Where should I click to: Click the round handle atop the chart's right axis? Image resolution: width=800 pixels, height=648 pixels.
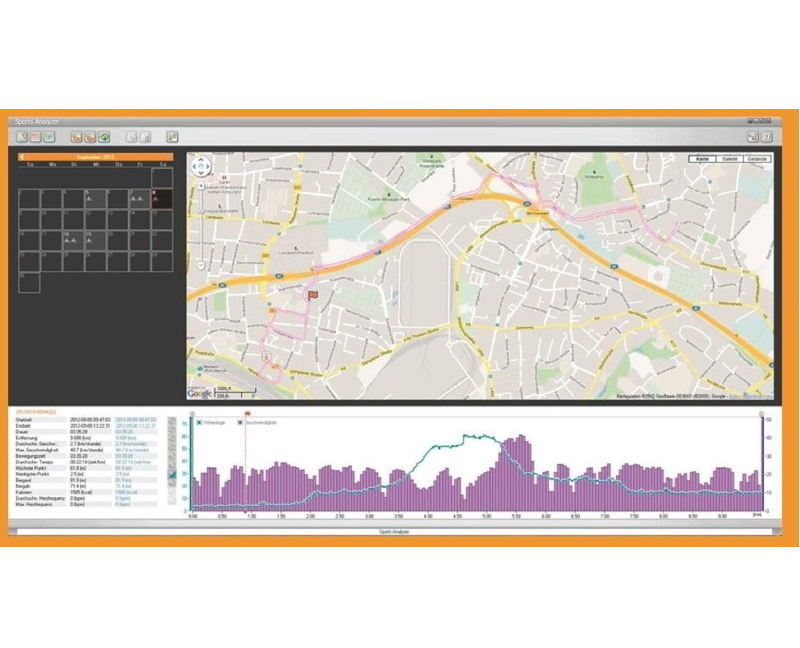(x=762, y=414)
